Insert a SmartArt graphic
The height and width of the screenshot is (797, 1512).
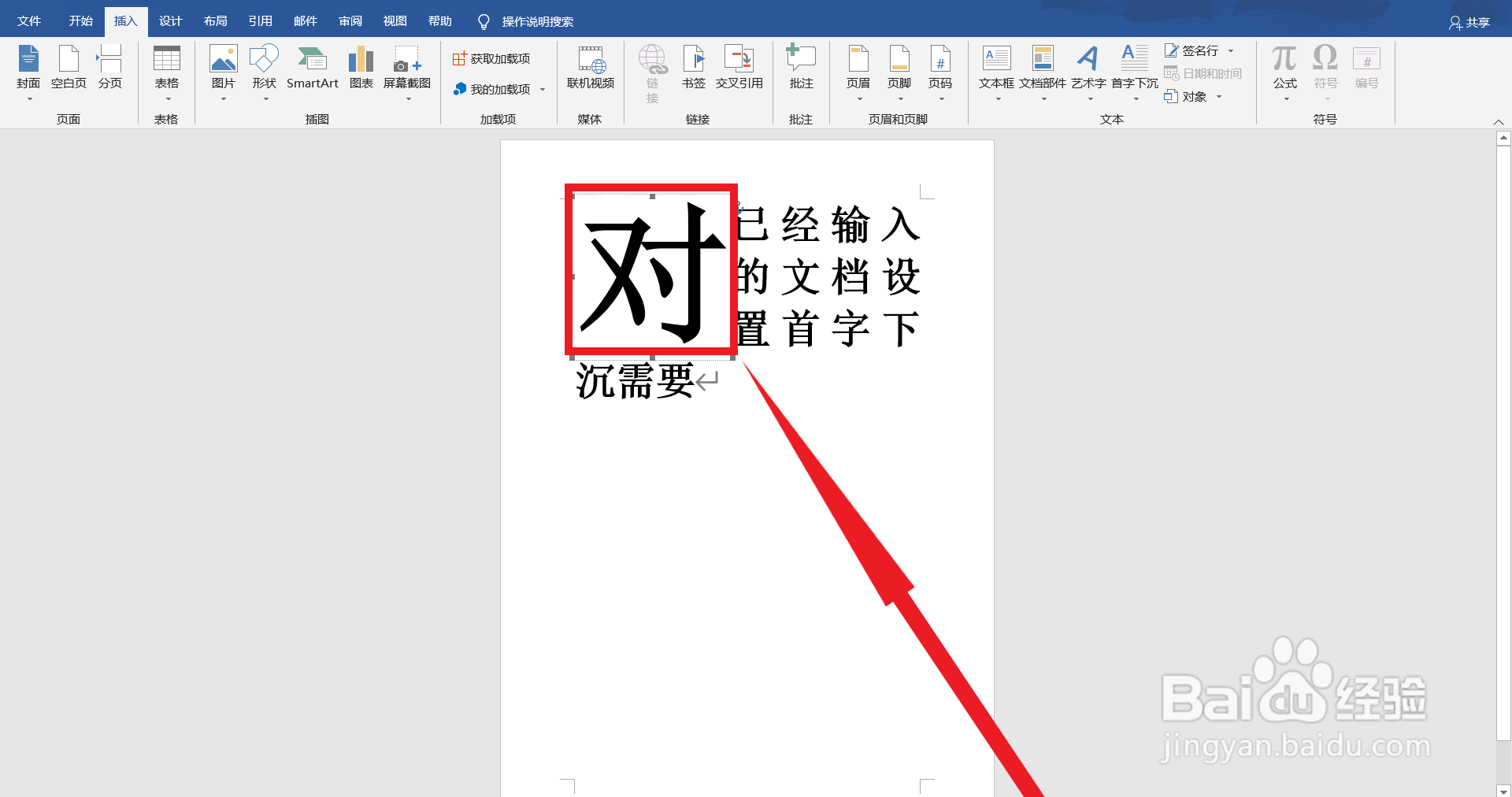pyautogui.click(x=313, y=68)
